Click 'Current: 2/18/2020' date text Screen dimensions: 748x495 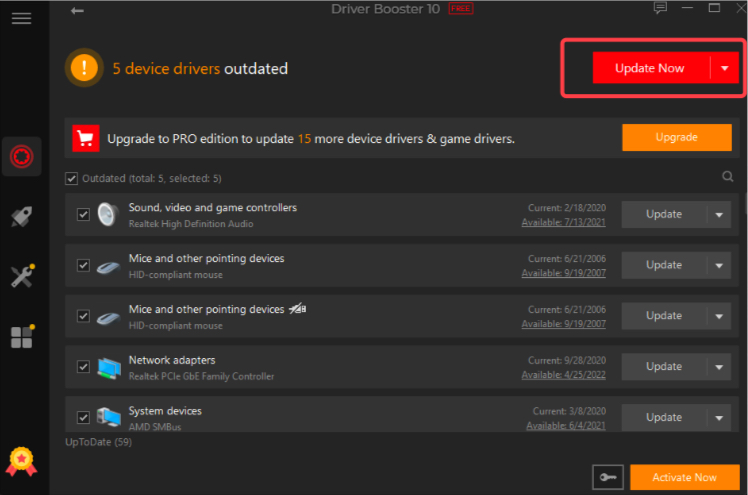[567, 208]
